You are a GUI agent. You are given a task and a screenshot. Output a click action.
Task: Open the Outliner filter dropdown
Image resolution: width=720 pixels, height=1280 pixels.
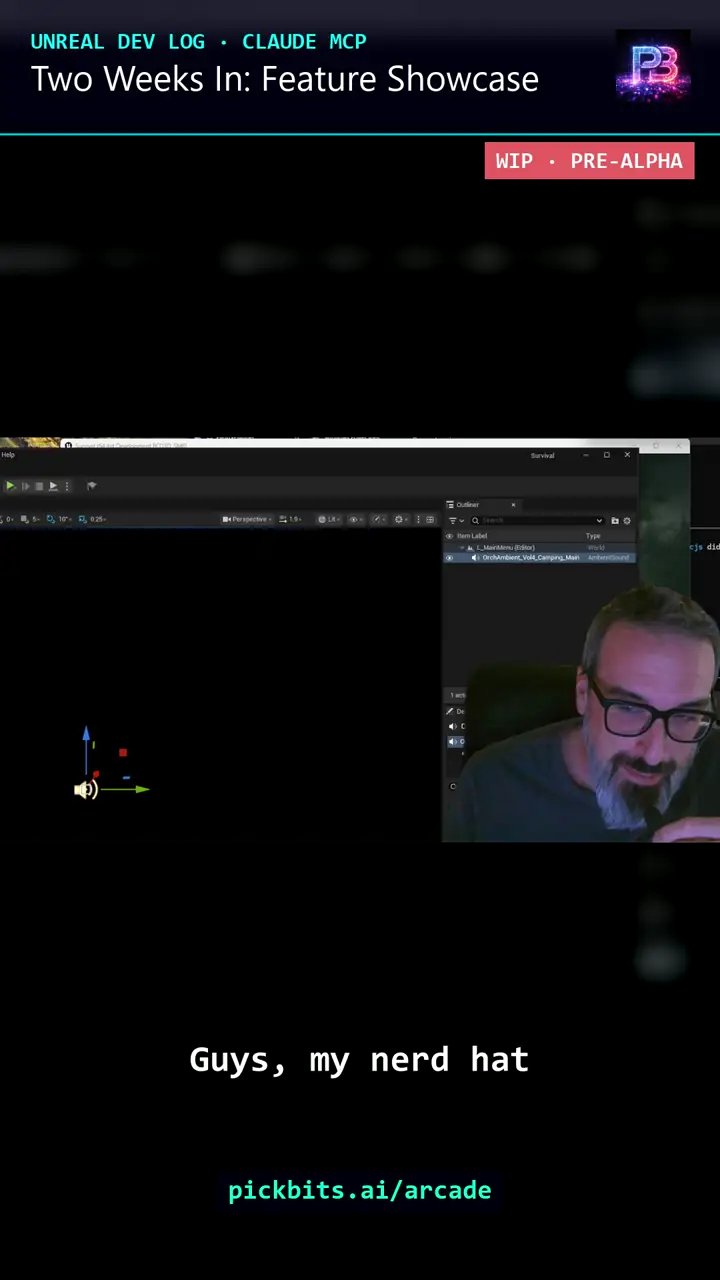(x=455, y=521)
